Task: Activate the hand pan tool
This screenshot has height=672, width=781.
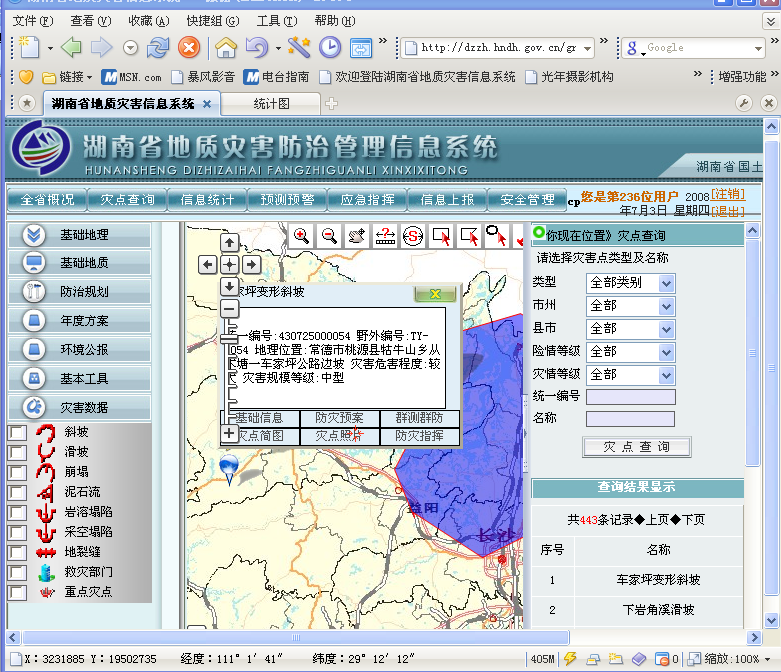Action: tap(356, 236)
